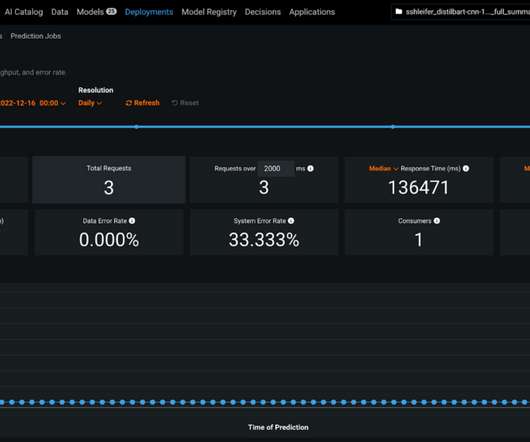The width and height of the screenshot is (530, 442).
Task: Click the Reset button
Action: (x=185, y=103)
